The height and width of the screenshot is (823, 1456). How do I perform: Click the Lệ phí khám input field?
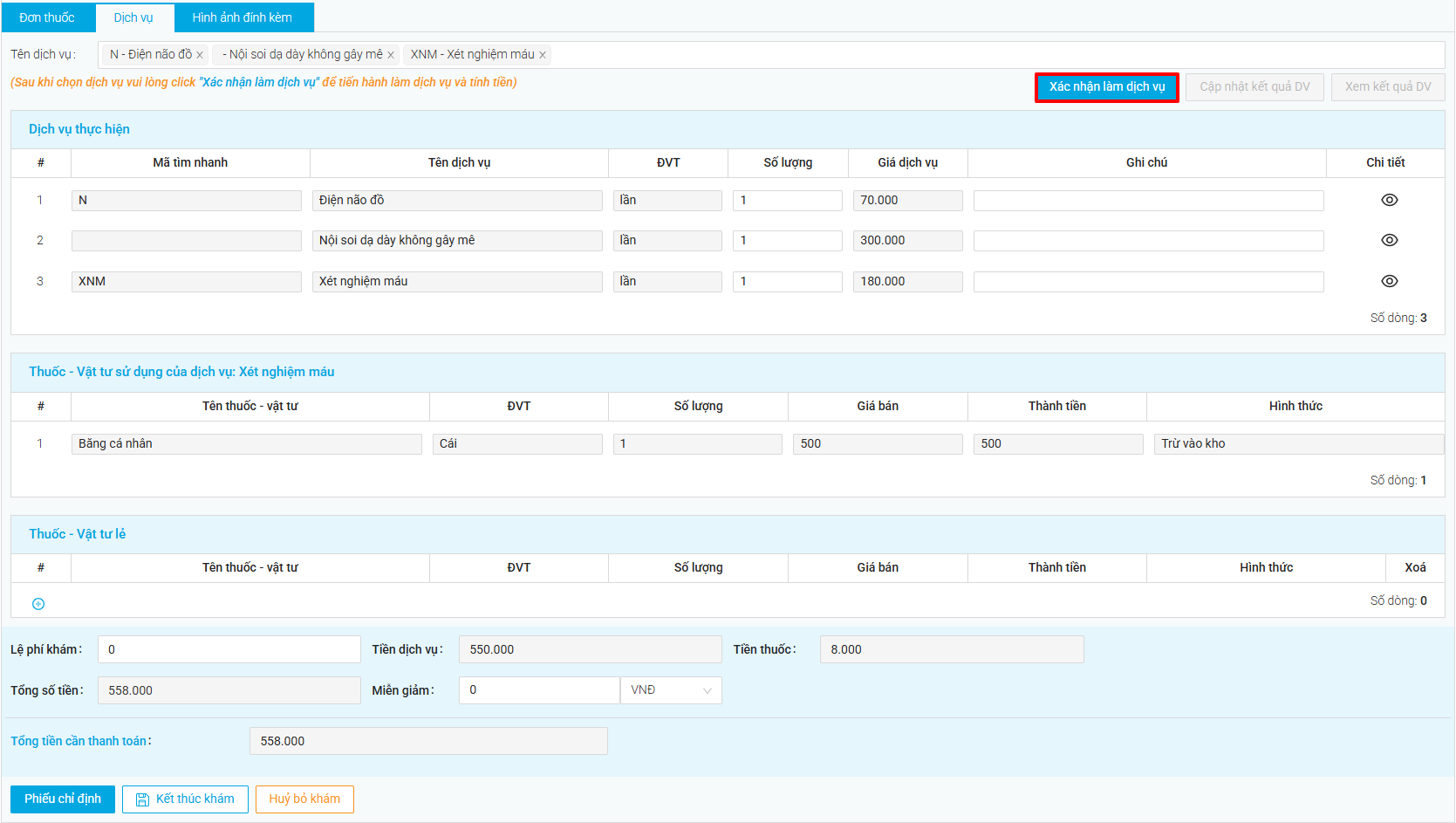[x=229, y=649]
